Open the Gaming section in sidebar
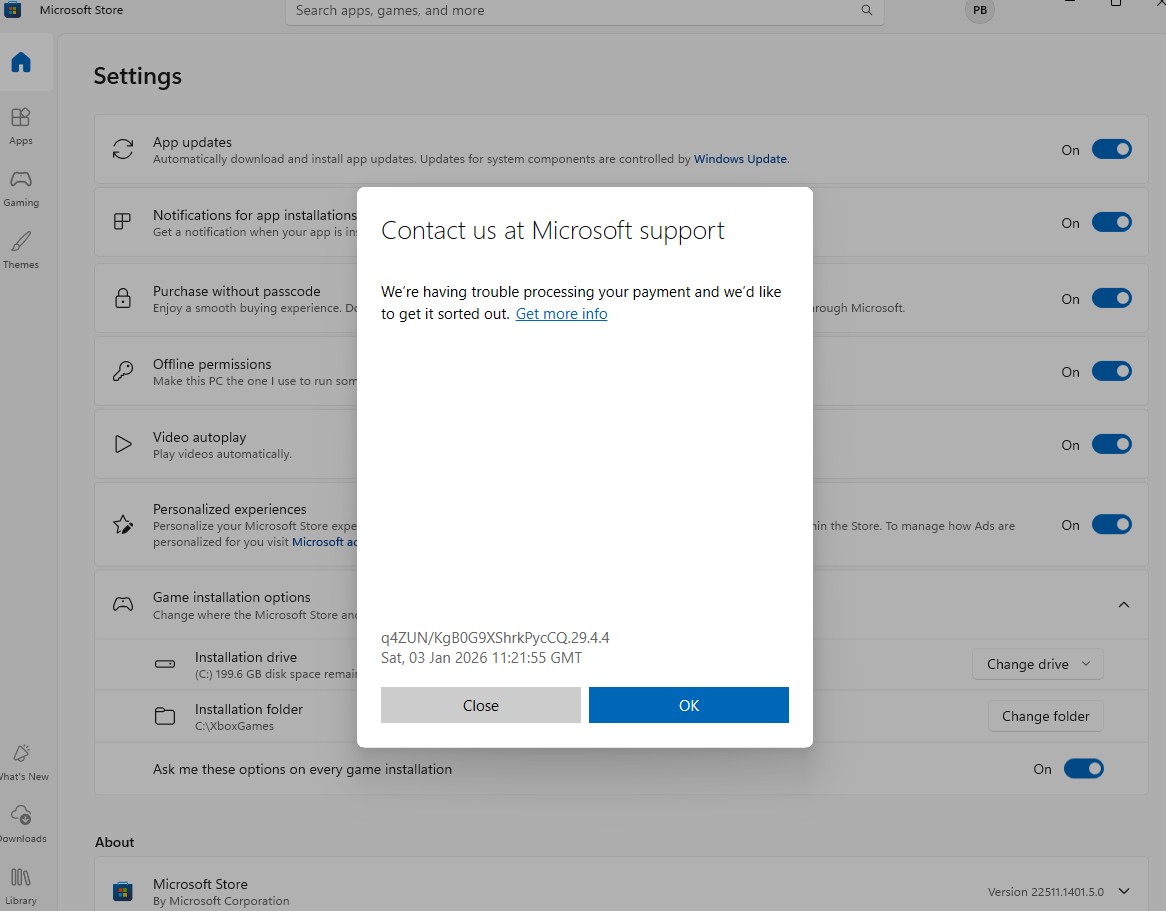 coord(21,188)
